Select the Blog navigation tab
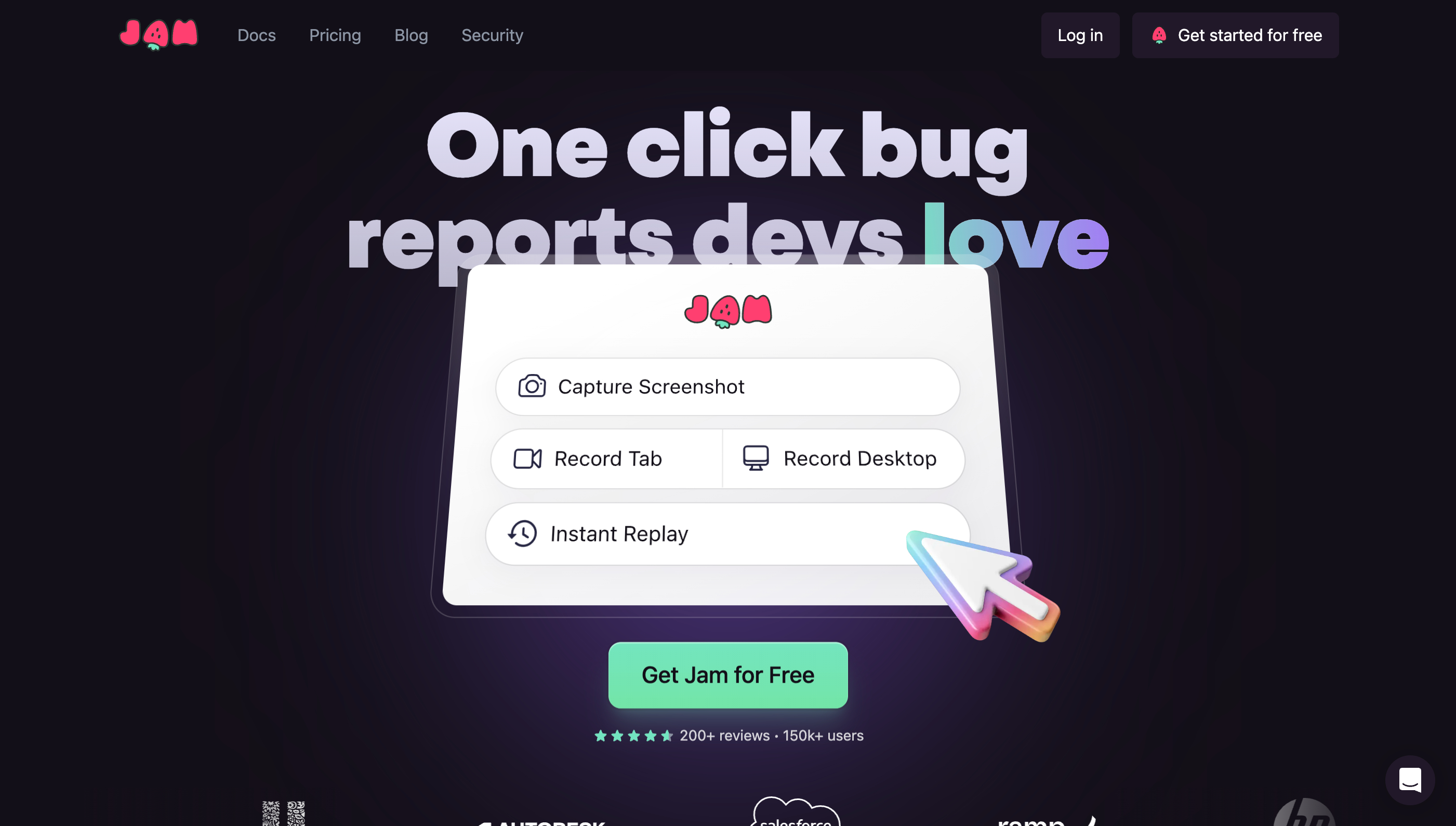1456x826 pixels. click(411, 35)
